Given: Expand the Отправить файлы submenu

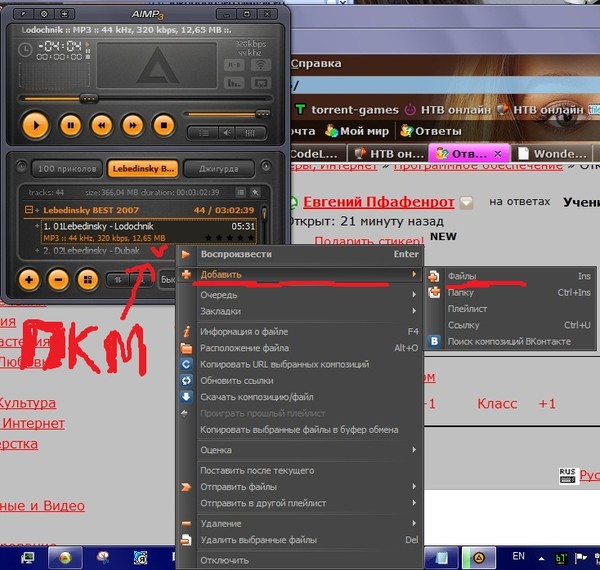Looking at the screenshot, I should point(300,487).
